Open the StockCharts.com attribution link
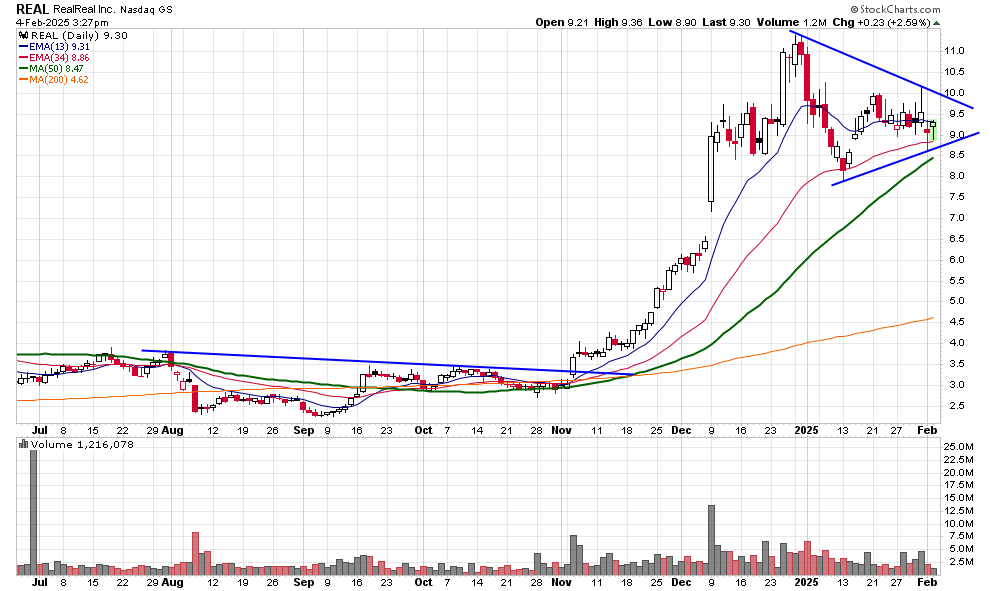 [895, 9]
